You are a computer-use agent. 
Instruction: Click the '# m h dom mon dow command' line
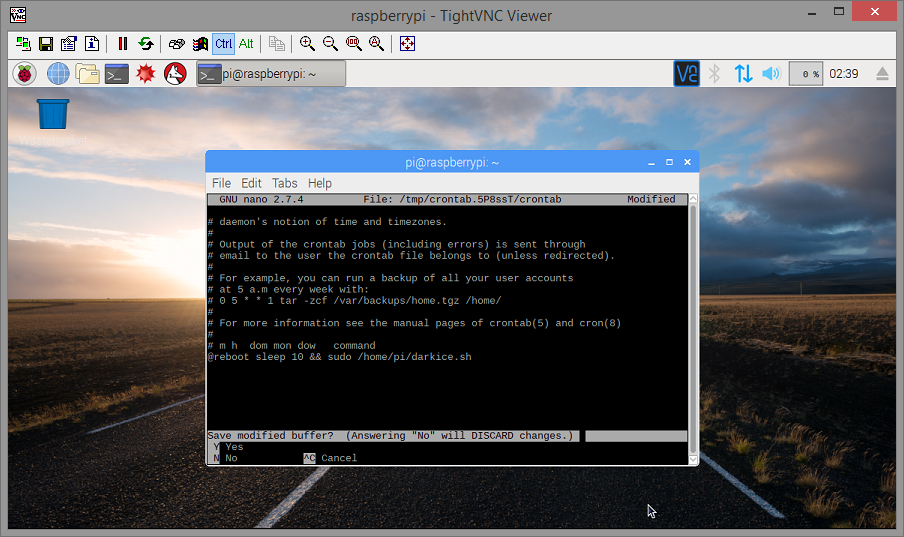click(x=292, y=346)
